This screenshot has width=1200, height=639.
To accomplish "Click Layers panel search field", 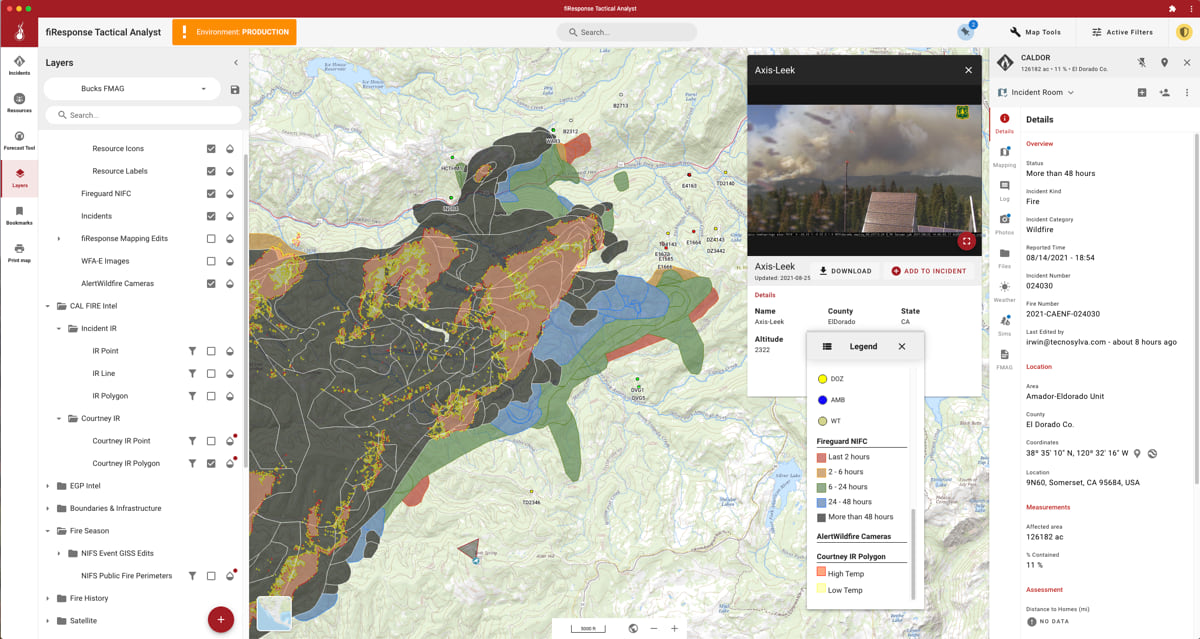I will tap(143, 115).
